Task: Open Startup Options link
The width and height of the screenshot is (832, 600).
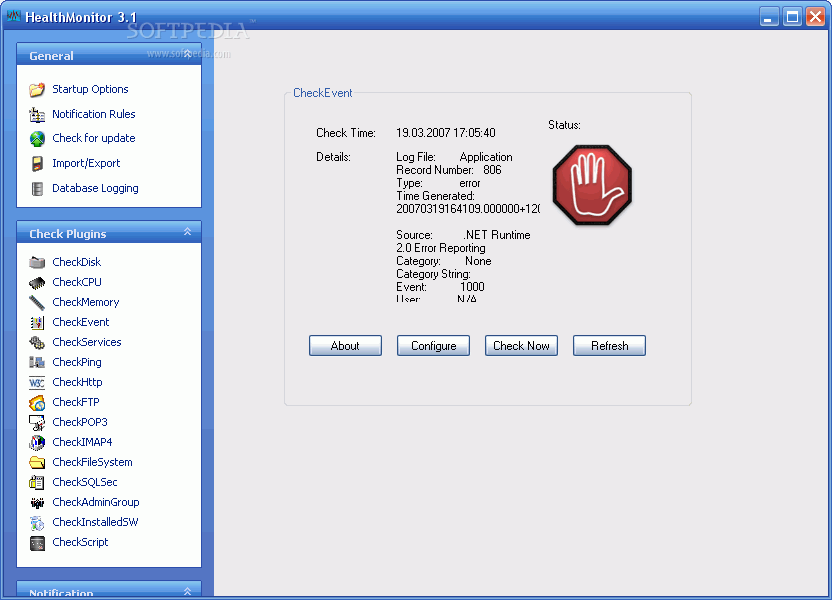Action: point(90,89)
